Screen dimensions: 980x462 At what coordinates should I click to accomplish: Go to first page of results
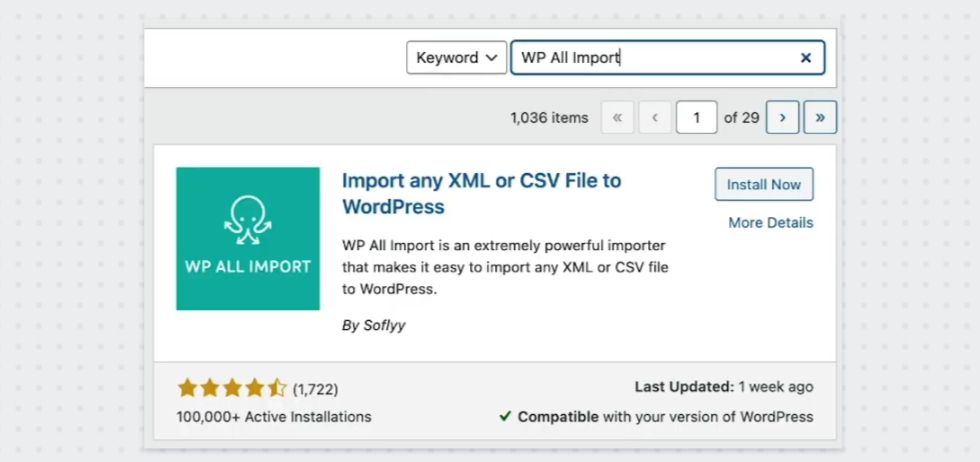tap(618, 118)
